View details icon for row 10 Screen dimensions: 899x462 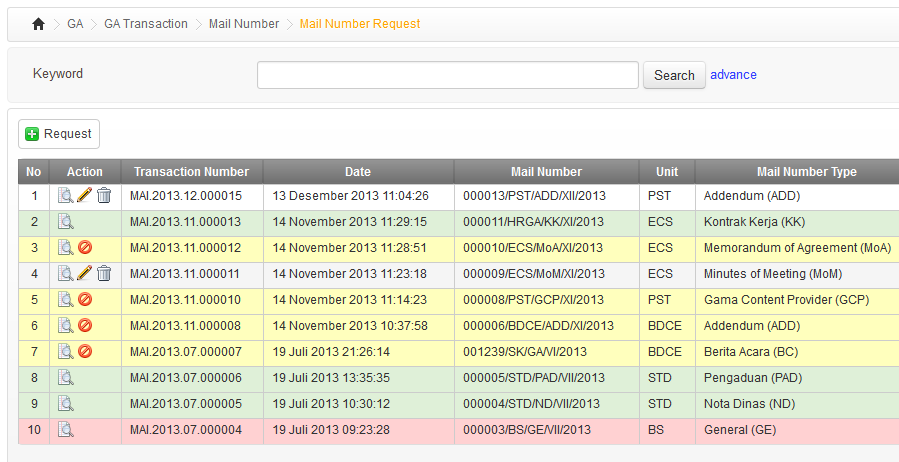66,430
